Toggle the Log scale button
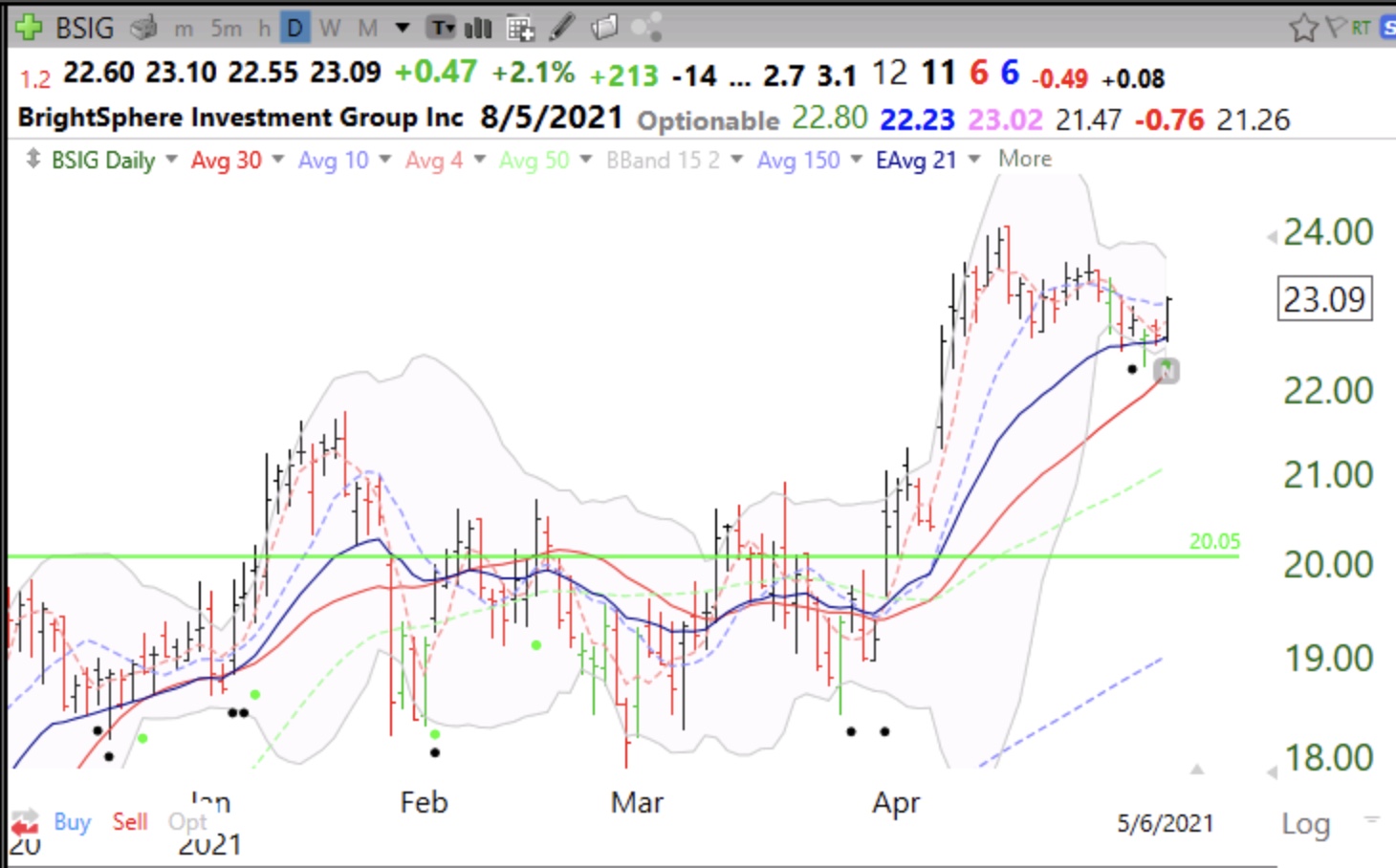The height and width of the screenshot is (868, 1396). (x=1305, y=824)
